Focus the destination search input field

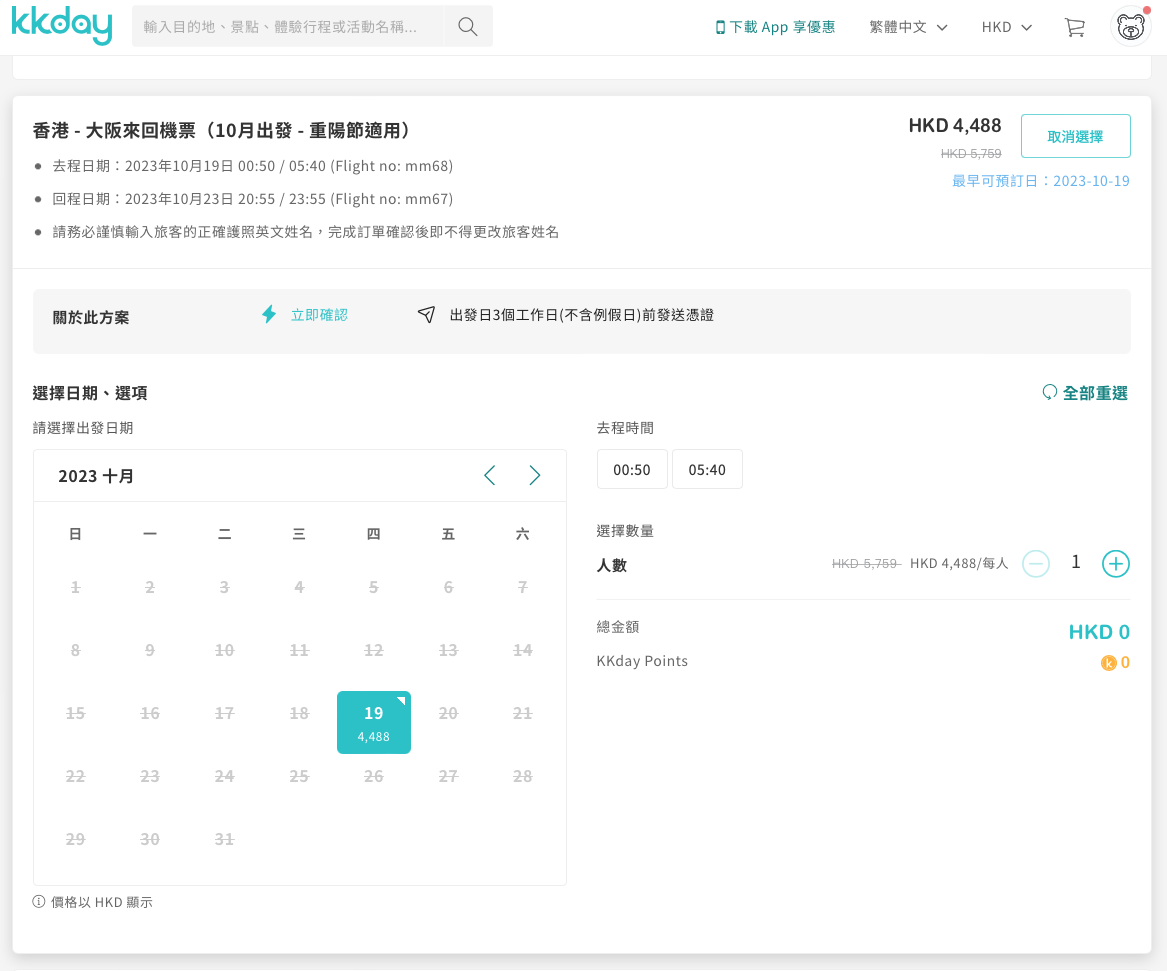click(286, 27)
